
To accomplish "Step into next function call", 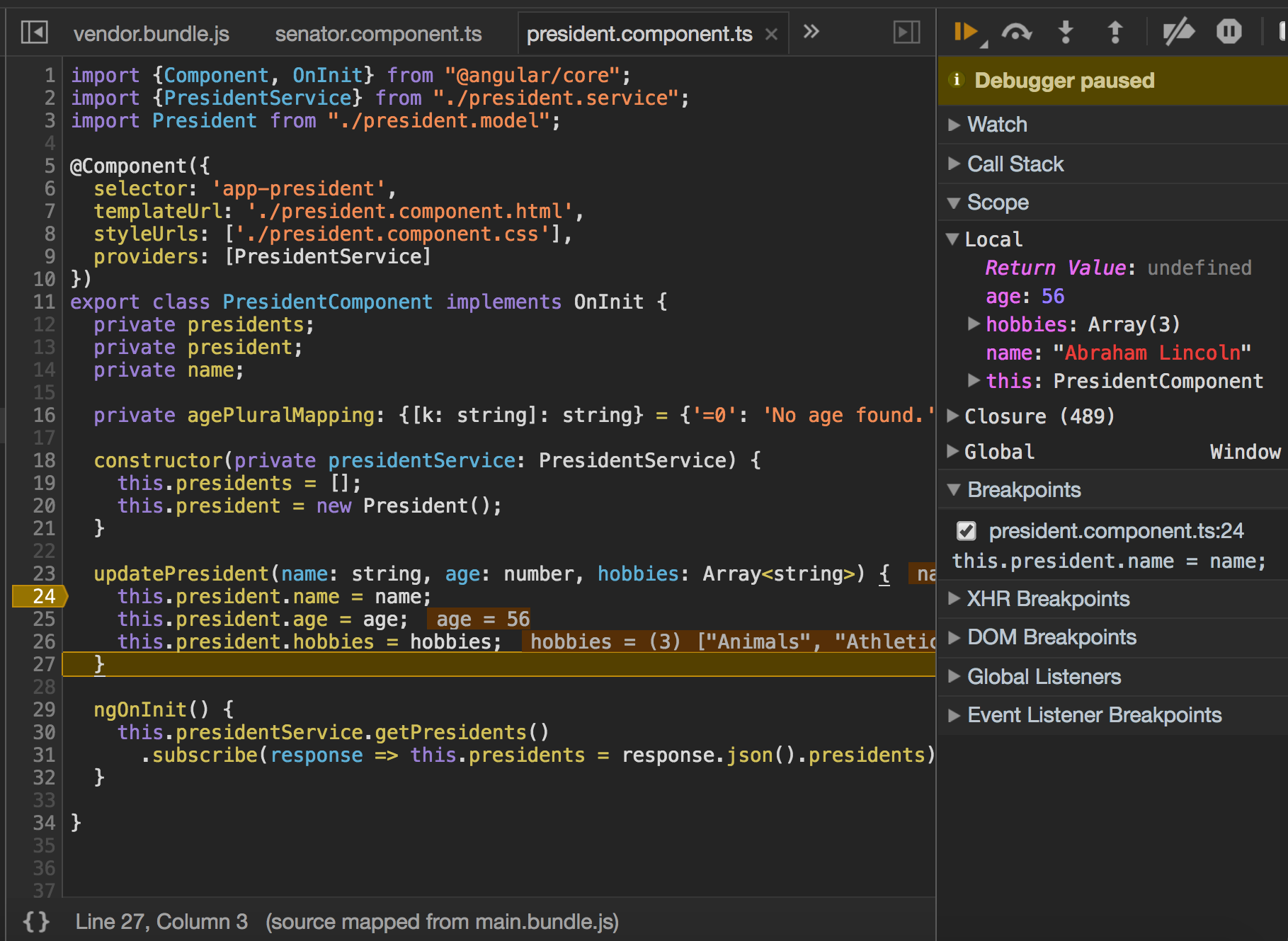I will pos(1065,32).
